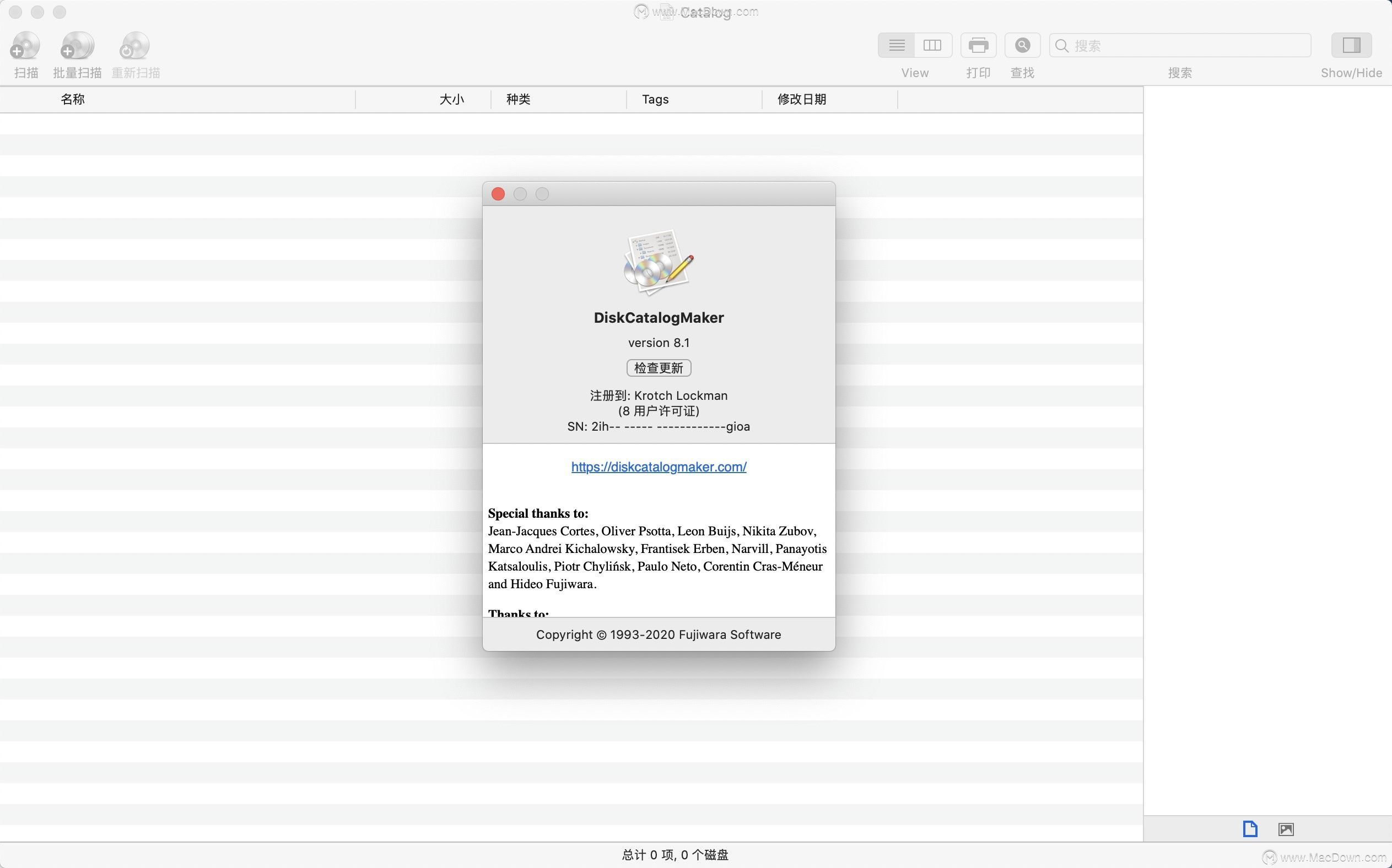Click the Scan disc icon in toolbar

tap(25, 45)
